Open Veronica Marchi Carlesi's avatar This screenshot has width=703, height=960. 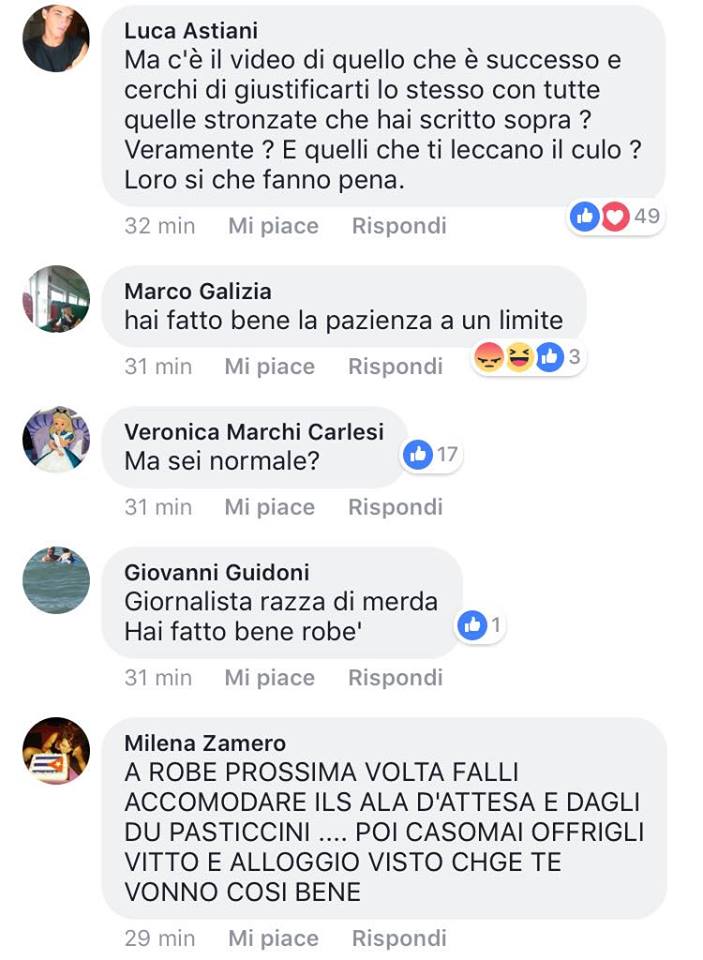pyautogui.click(x=56, y=440)
